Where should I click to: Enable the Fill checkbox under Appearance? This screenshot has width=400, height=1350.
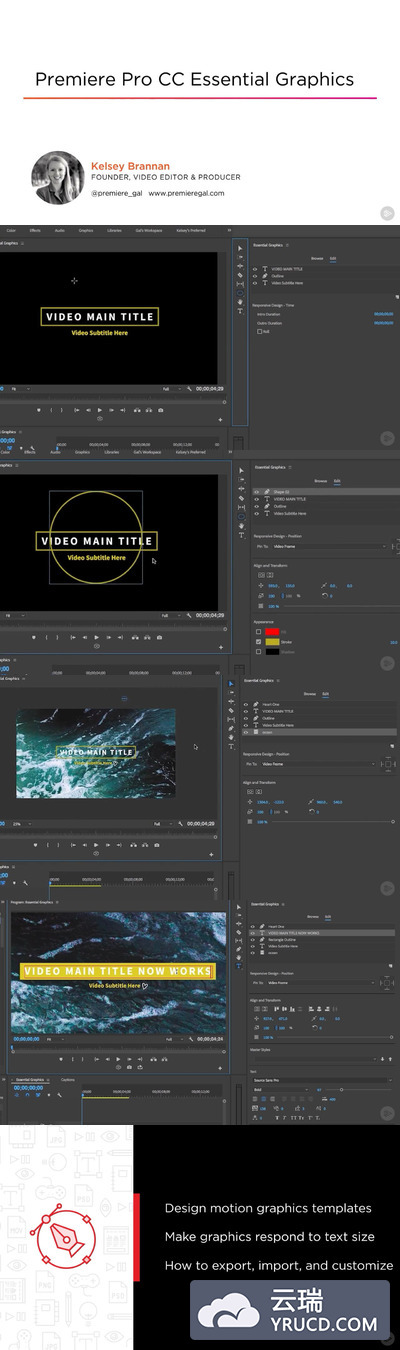coord(258,632)
